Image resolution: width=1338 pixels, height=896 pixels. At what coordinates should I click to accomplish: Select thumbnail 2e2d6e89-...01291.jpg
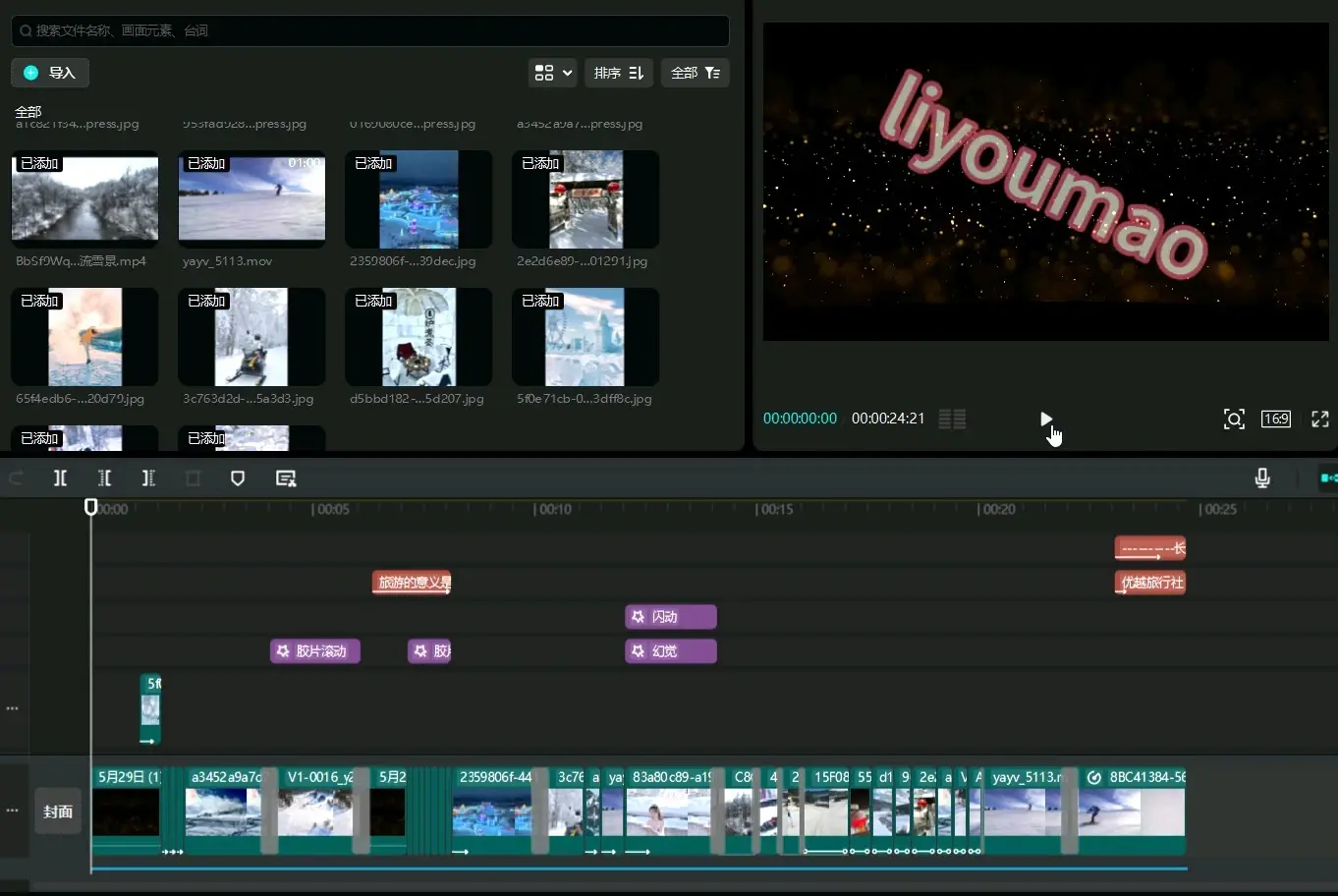click(x=585, y=199)
